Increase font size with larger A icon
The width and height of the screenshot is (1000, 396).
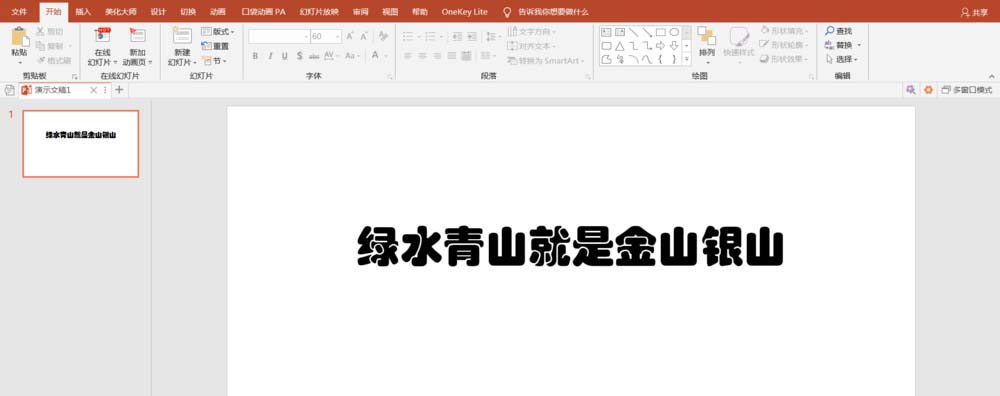(x=350, y=36)
